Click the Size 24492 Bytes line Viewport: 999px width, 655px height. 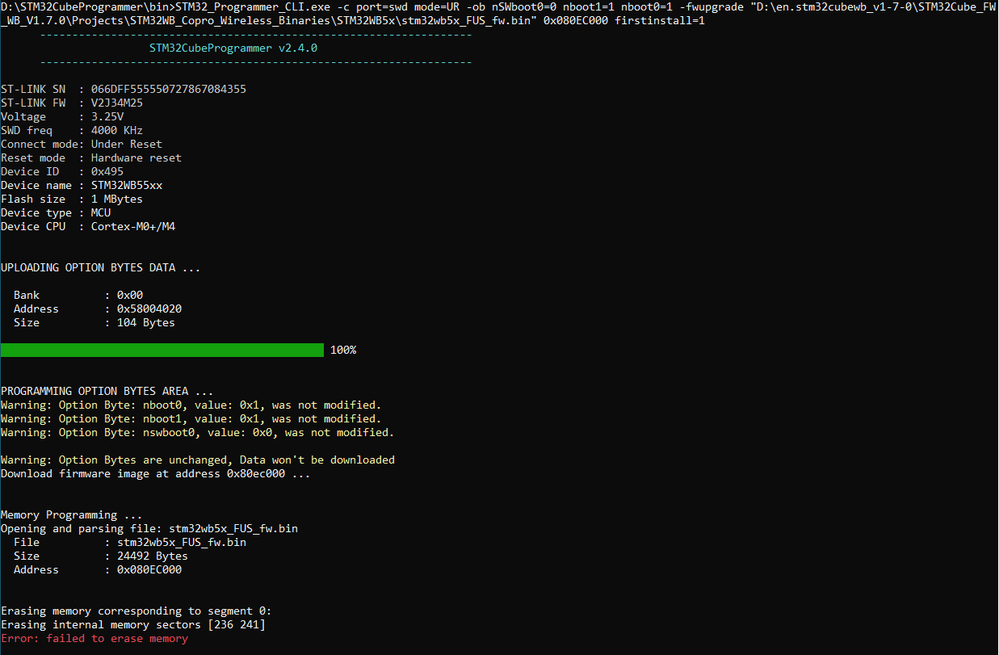(101, 556)
